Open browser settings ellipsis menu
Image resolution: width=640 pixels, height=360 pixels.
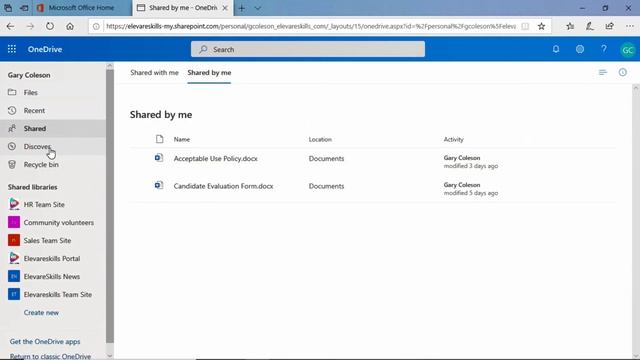(x=630, y=26)
